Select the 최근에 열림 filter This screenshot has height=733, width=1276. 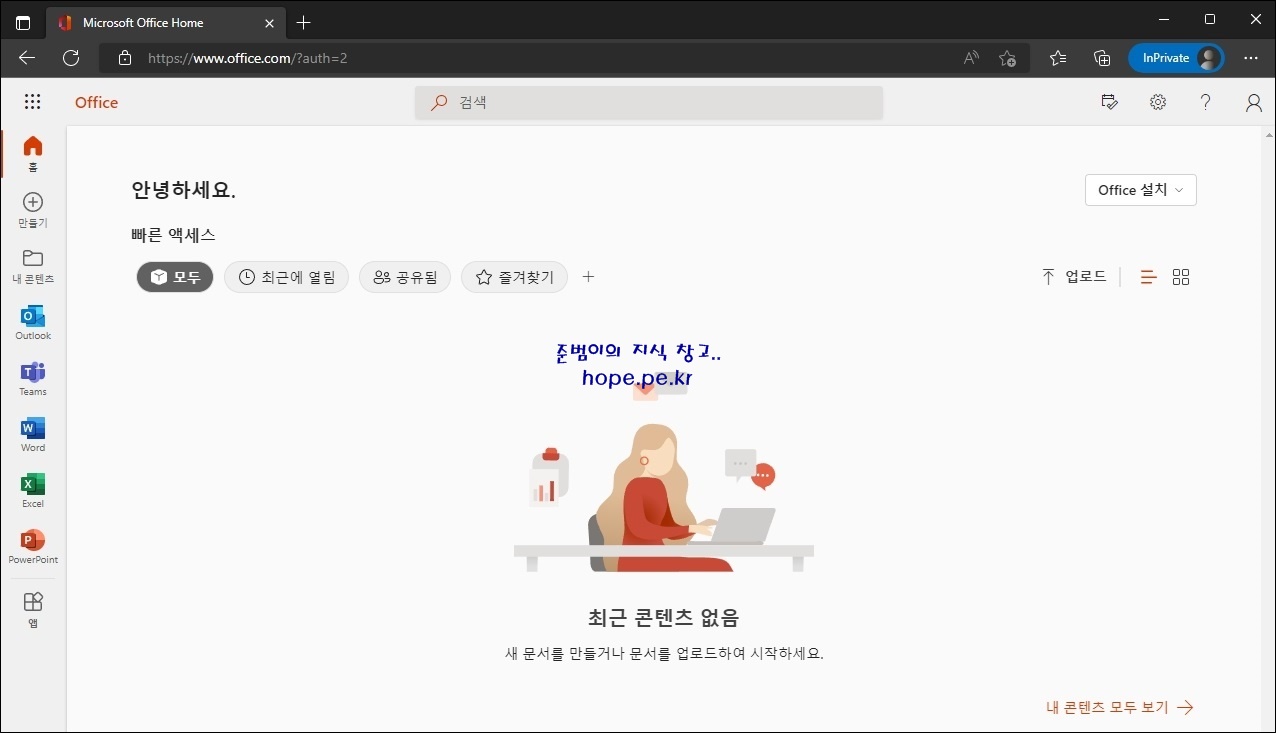(286, 277)
